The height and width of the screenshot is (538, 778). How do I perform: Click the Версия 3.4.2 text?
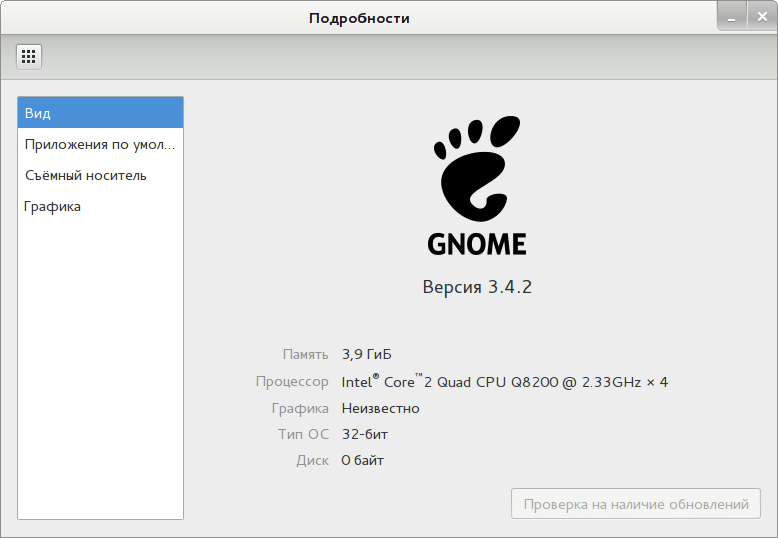[x=477, y=287]
